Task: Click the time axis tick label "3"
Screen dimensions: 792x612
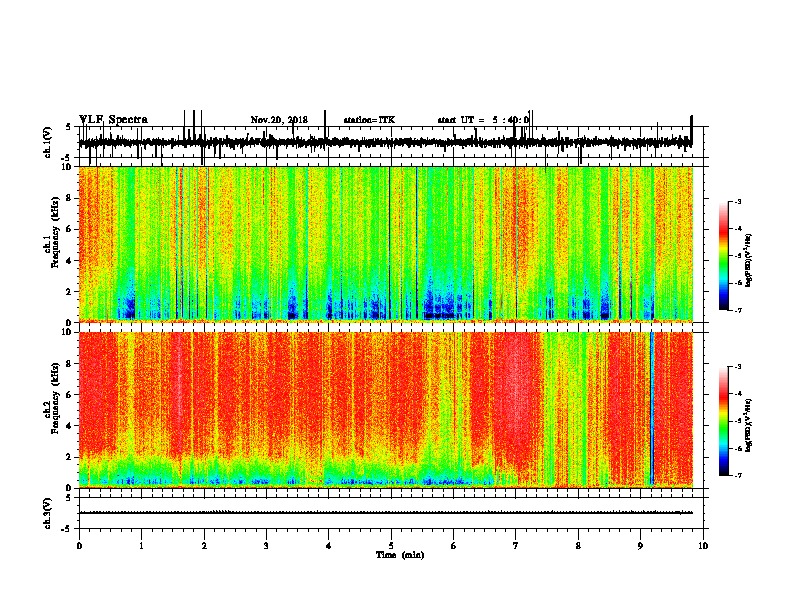Action: coord(266,546)
